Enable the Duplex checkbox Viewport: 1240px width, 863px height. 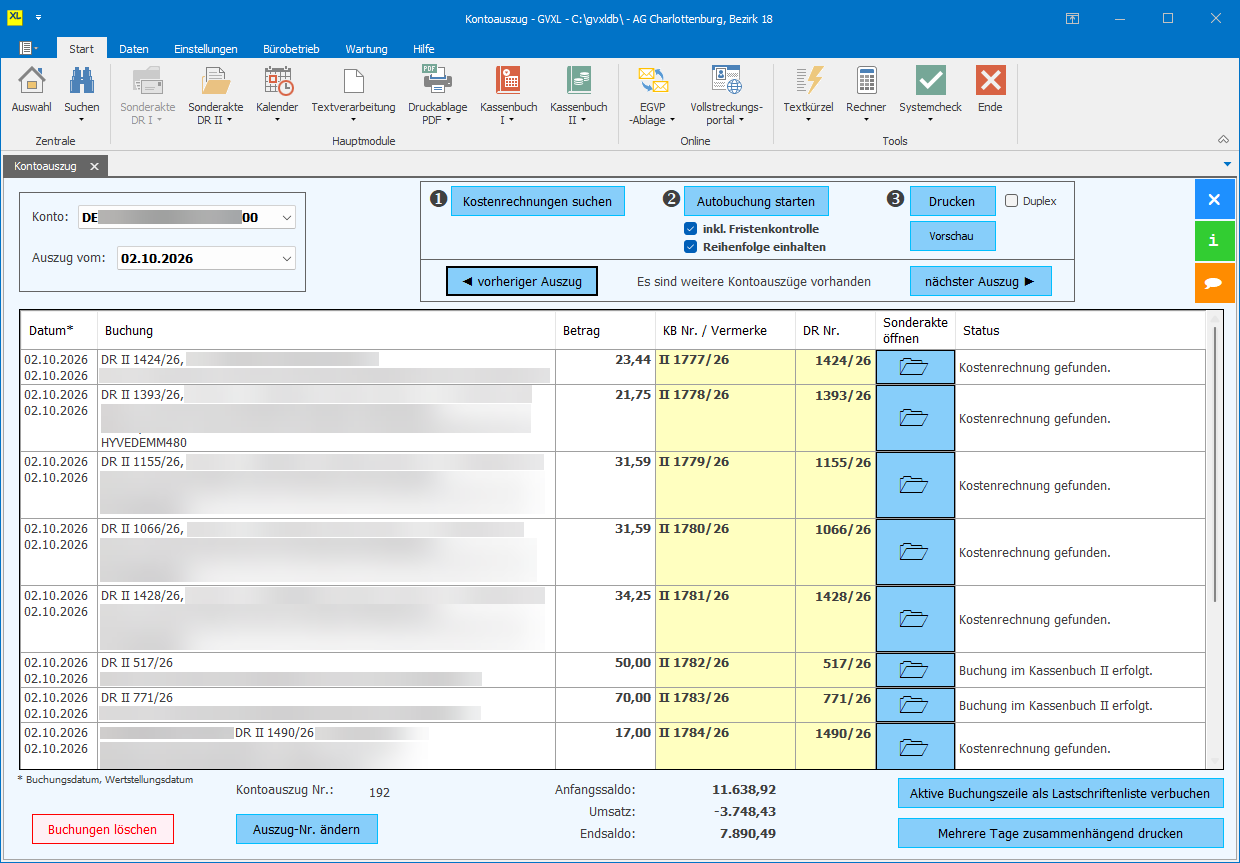pyautogui.click(x=1012, y=201)
